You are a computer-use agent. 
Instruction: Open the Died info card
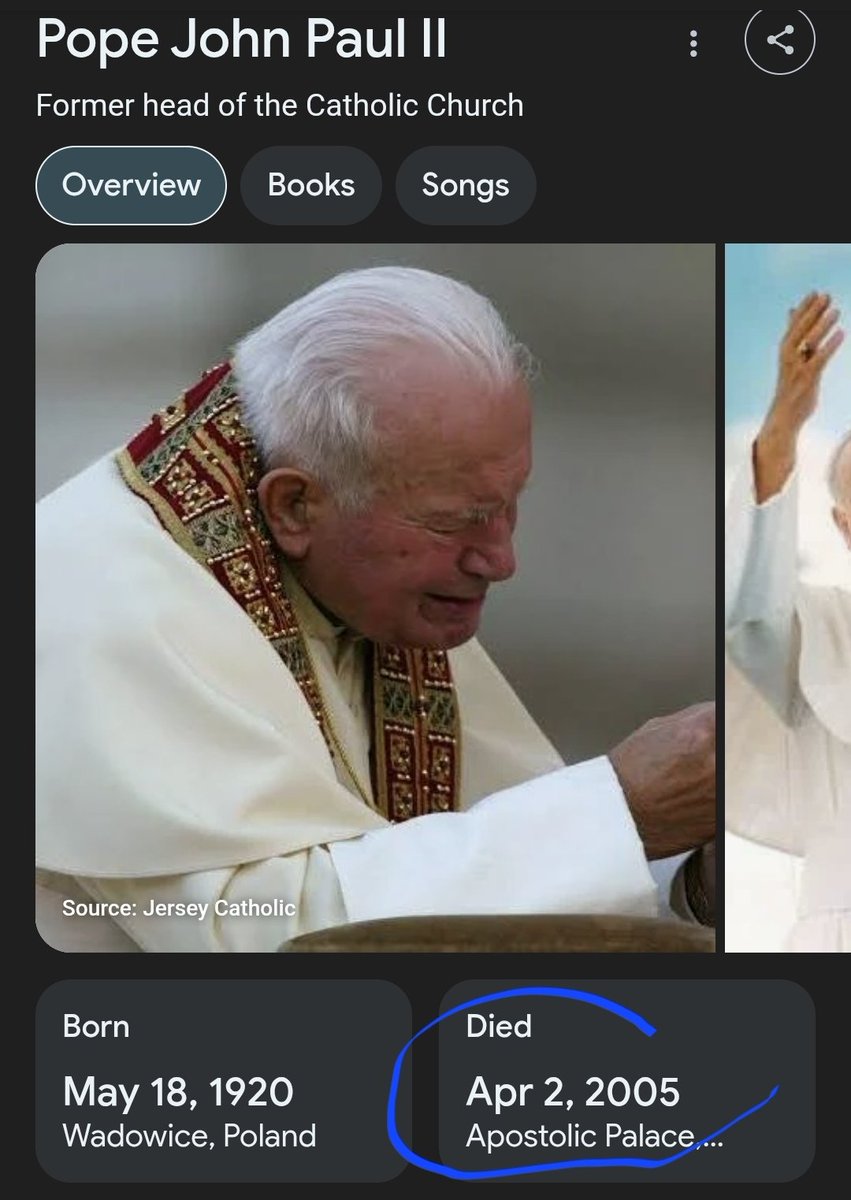(x=627, y=1080)
